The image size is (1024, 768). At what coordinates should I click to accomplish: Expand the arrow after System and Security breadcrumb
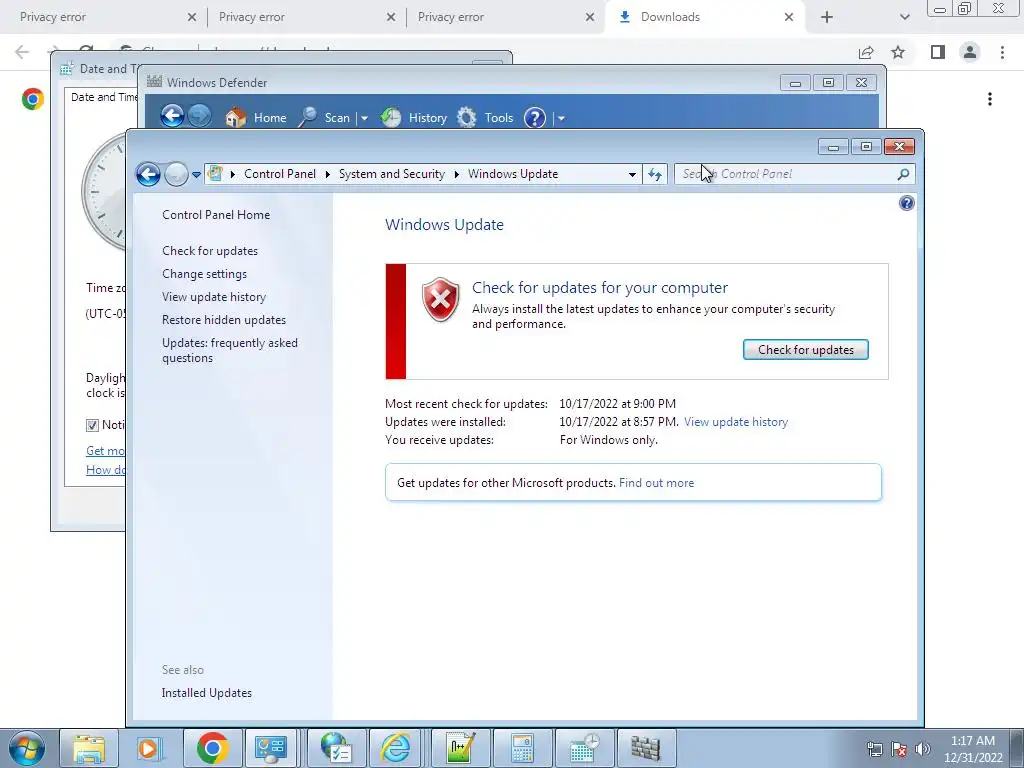pos(456,174)
